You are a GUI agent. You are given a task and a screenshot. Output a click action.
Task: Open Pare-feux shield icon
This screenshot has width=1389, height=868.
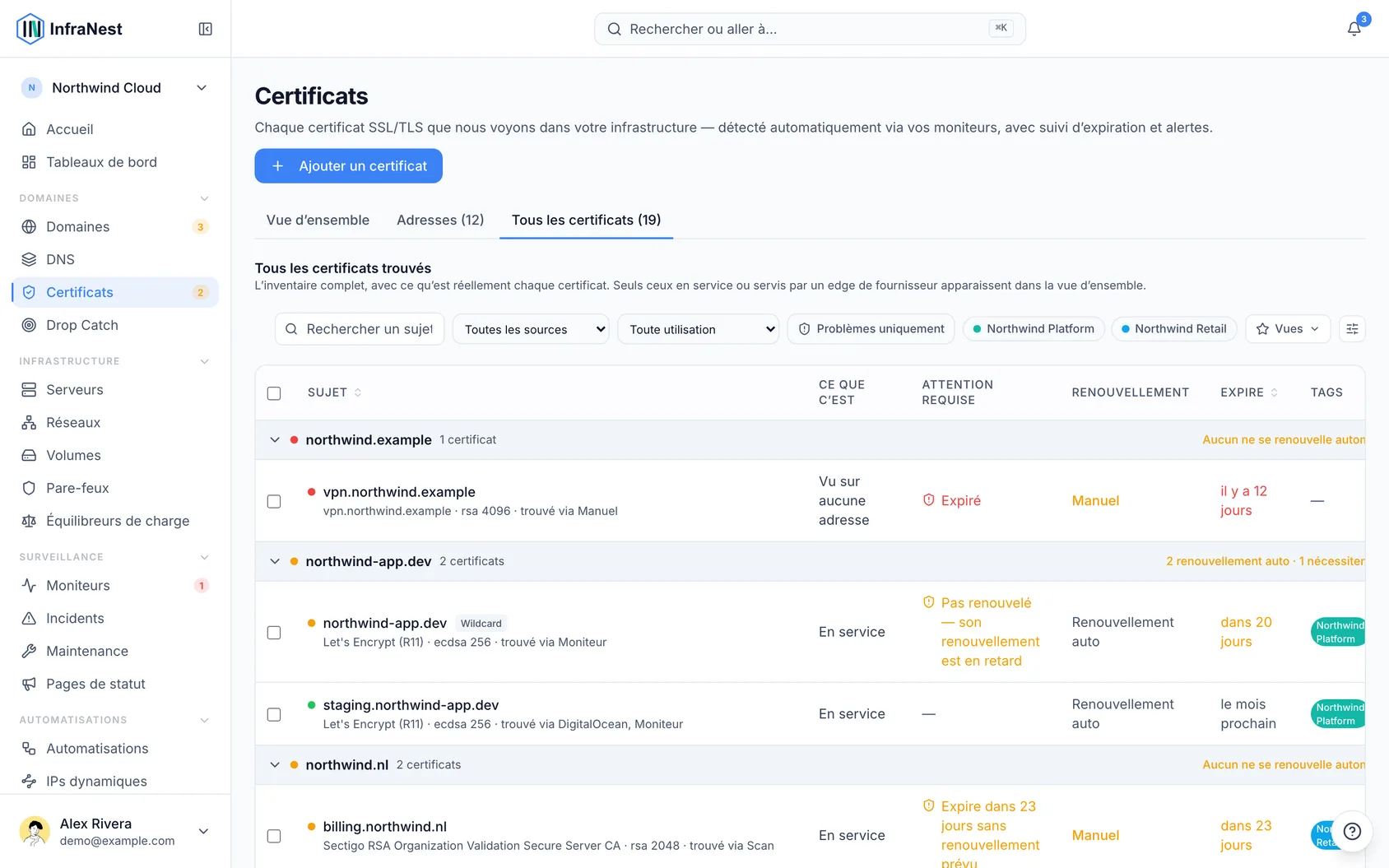pos(29,488)
